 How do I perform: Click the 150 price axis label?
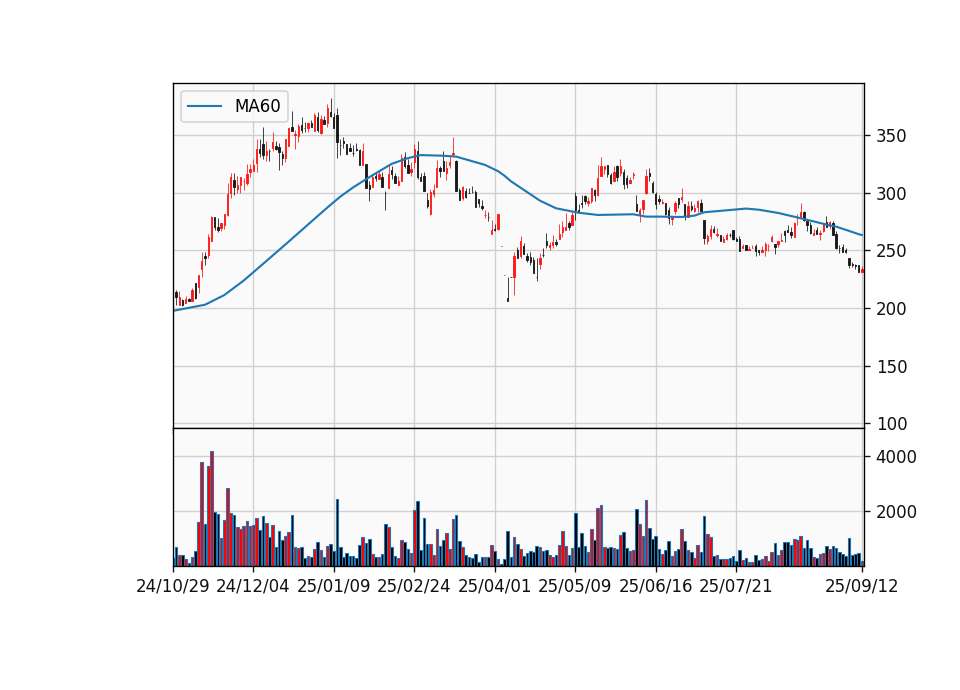891,367
